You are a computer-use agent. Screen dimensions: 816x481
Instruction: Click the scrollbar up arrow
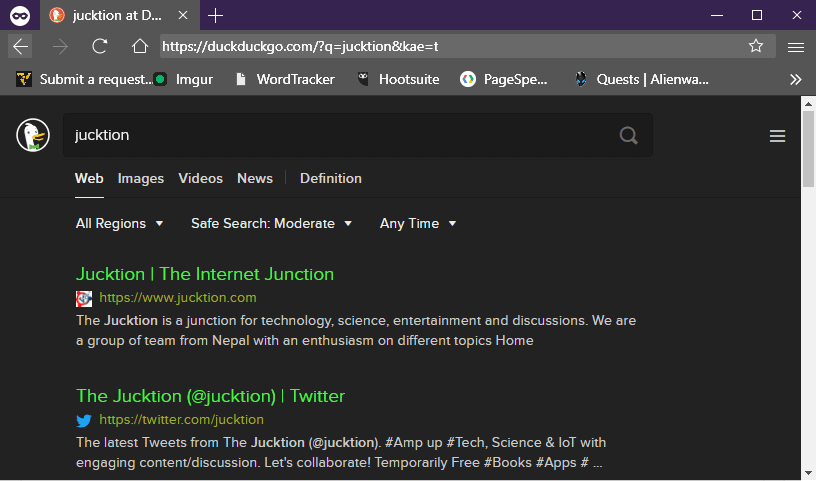click(808, 104)
